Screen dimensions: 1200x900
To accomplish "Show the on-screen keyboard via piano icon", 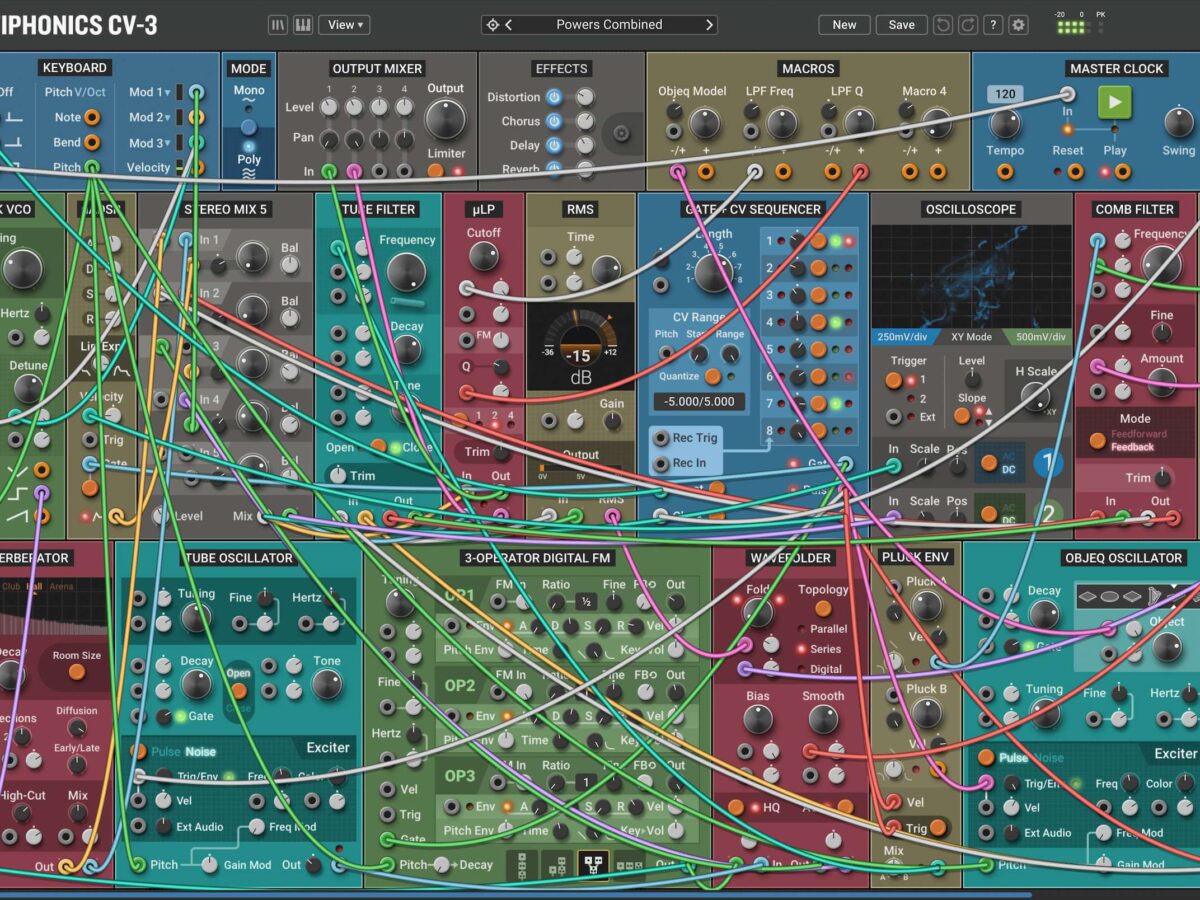I will [x=303, y=25].
